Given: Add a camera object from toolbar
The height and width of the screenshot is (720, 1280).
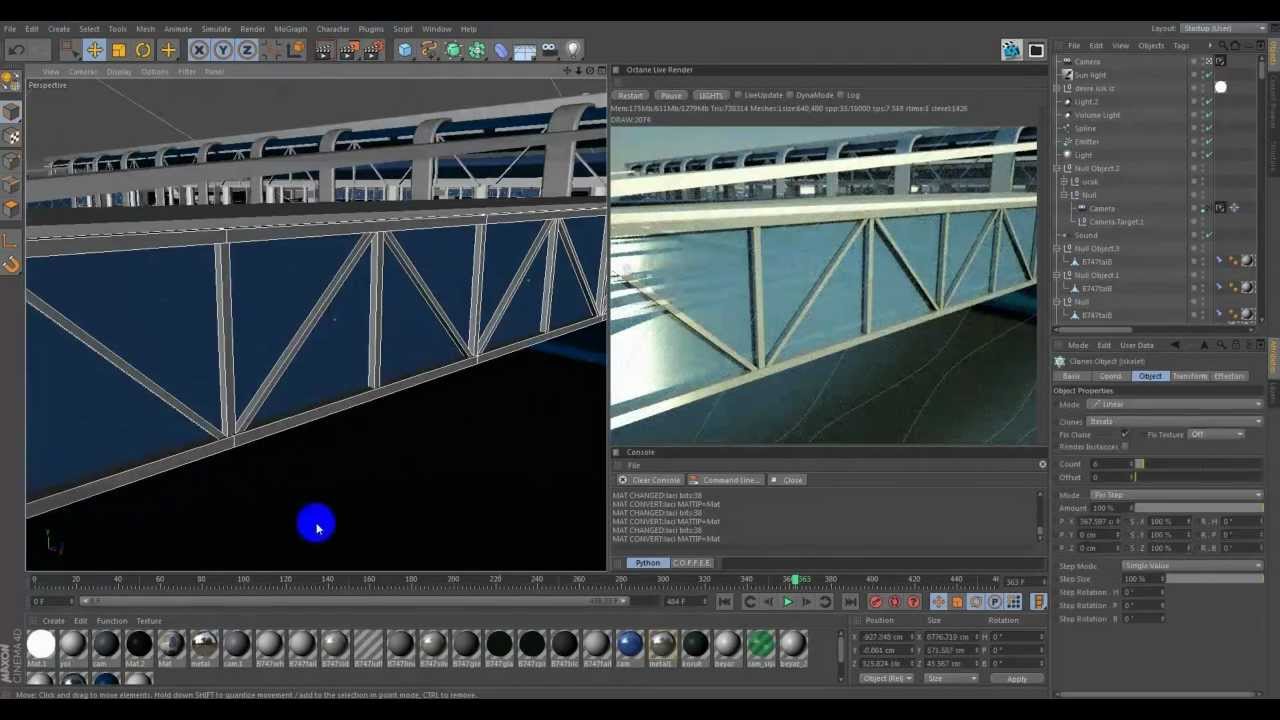Looking at the screenshot, I should coord(549,50).
